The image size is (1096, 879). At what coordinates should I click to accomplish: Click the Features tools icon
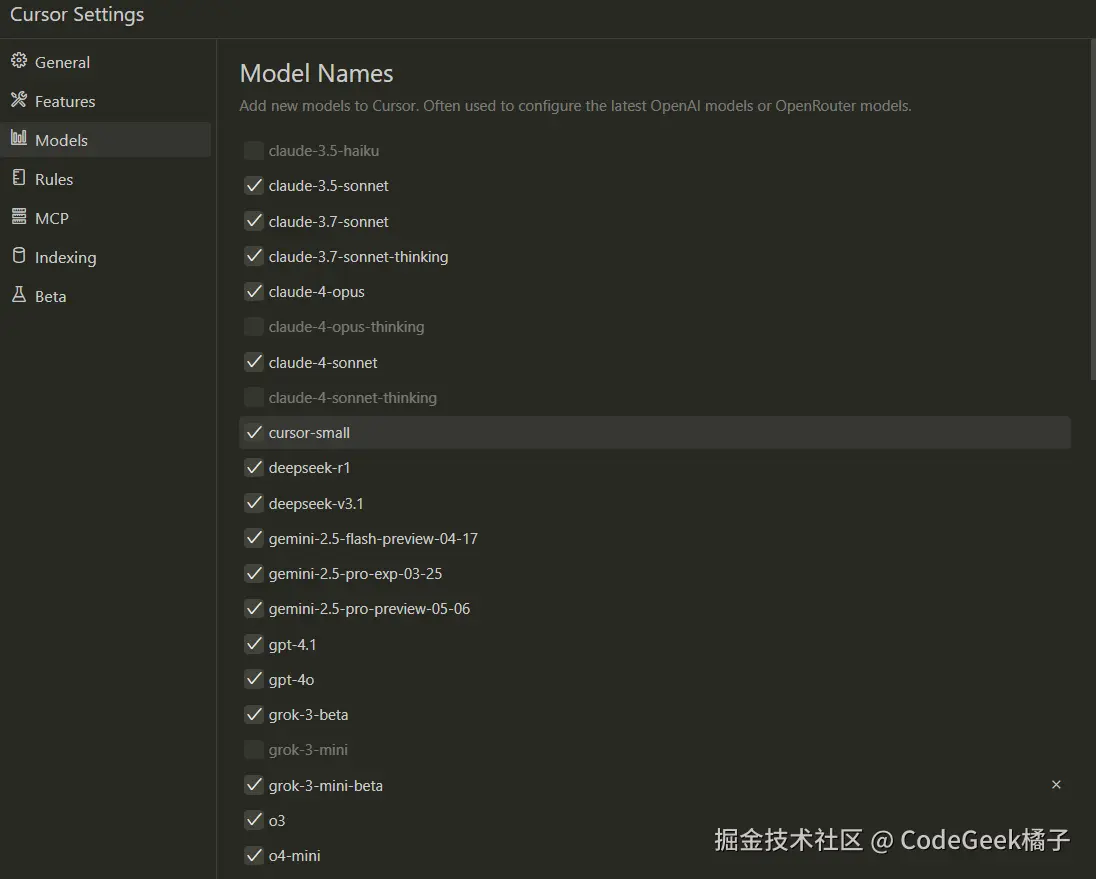tap(19, 101)
